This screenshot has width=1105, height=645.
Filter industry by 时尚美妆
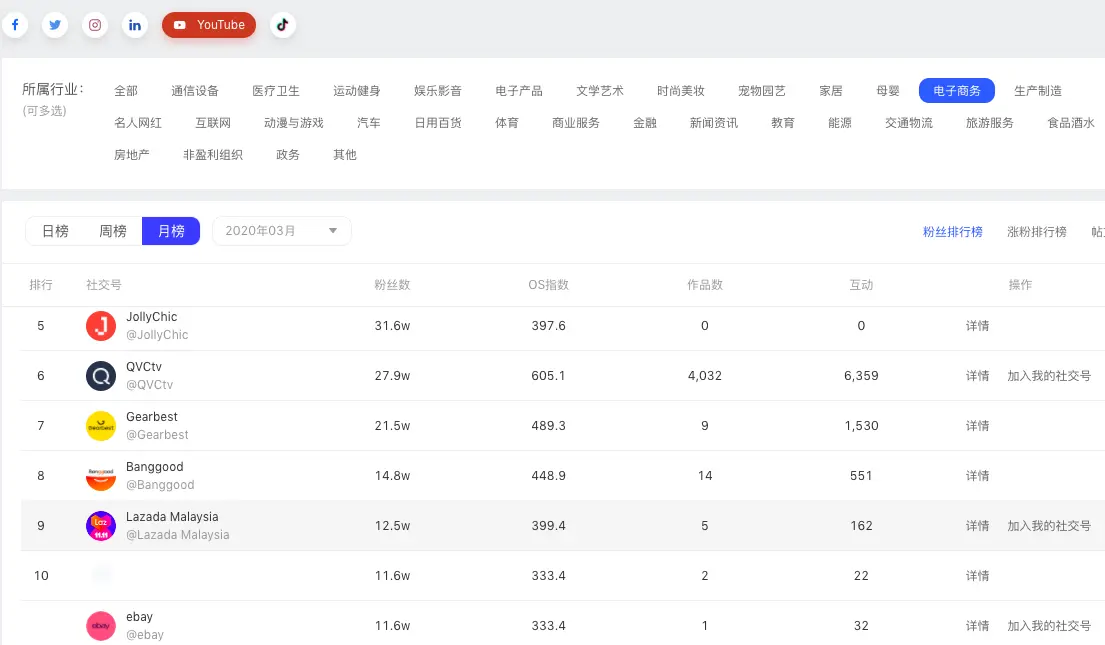(681, 90)
